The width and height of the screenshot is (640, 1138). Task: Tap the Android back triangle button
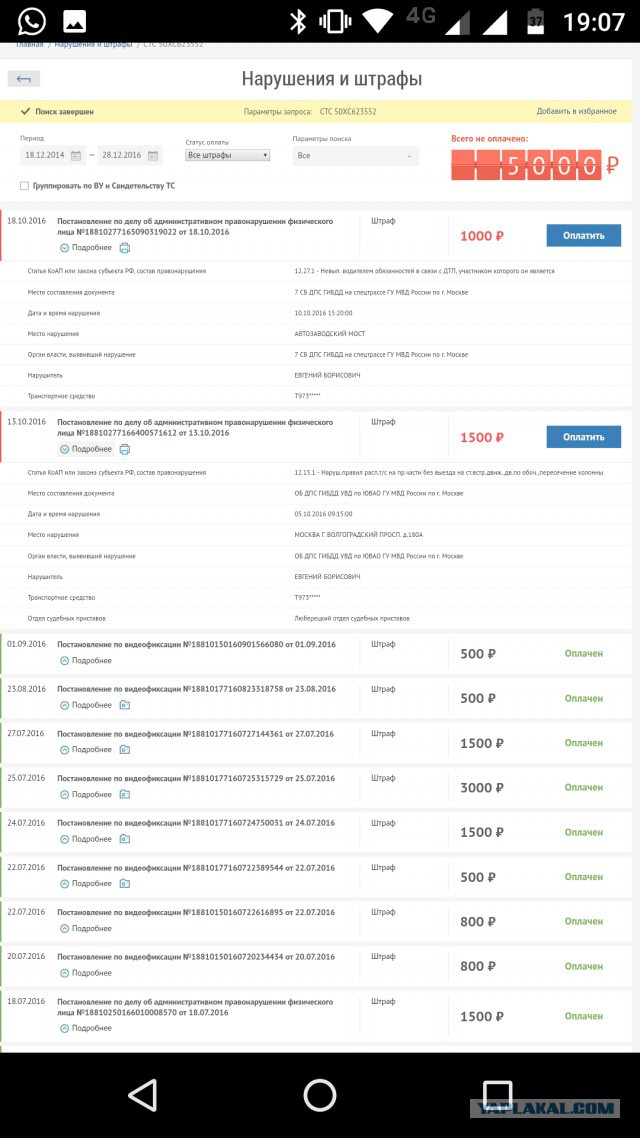[143, 1095]
